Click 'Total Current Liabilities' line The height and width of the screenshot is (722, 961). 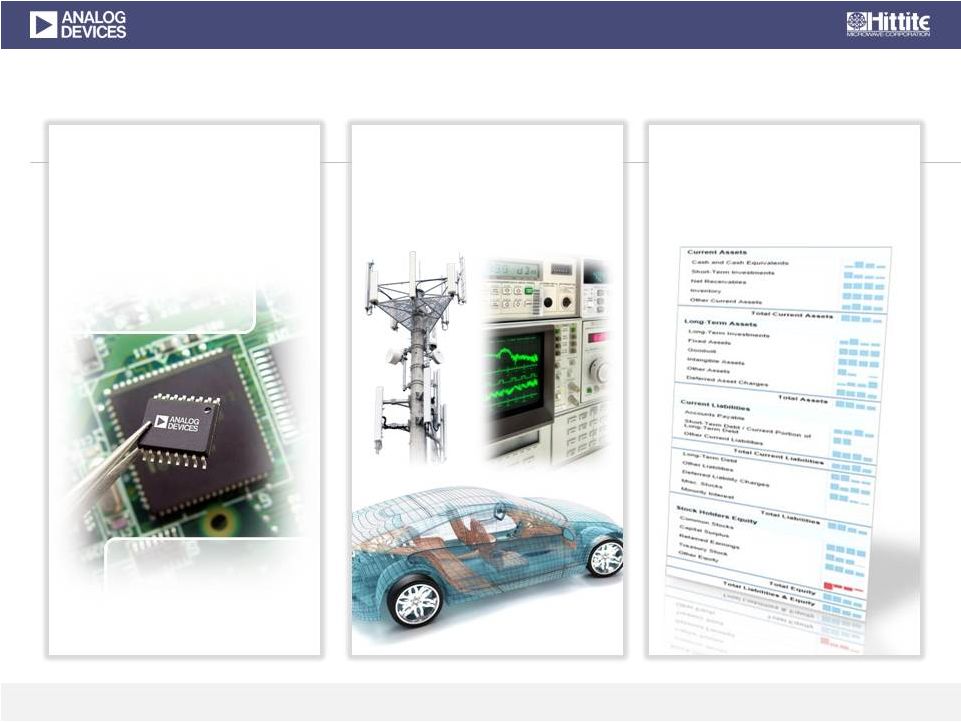[778, 457]
